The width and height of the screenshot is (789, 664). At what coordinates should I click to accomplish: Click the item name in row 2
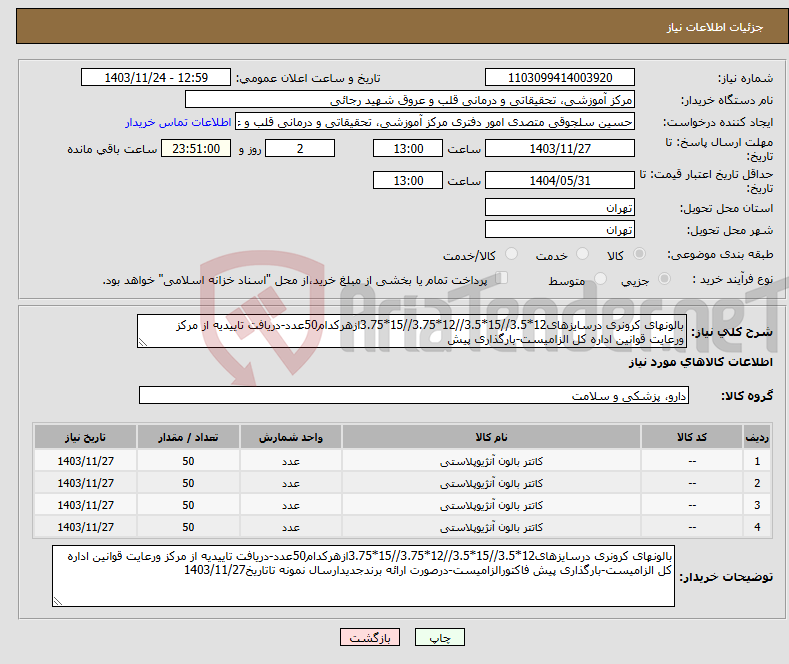491,483
